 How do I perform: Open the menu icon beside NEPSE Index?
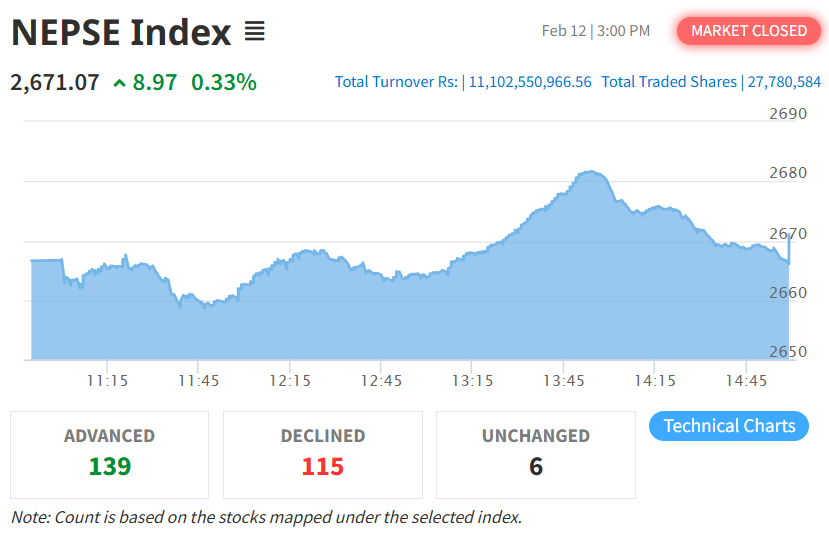click(x=255, y=32)
